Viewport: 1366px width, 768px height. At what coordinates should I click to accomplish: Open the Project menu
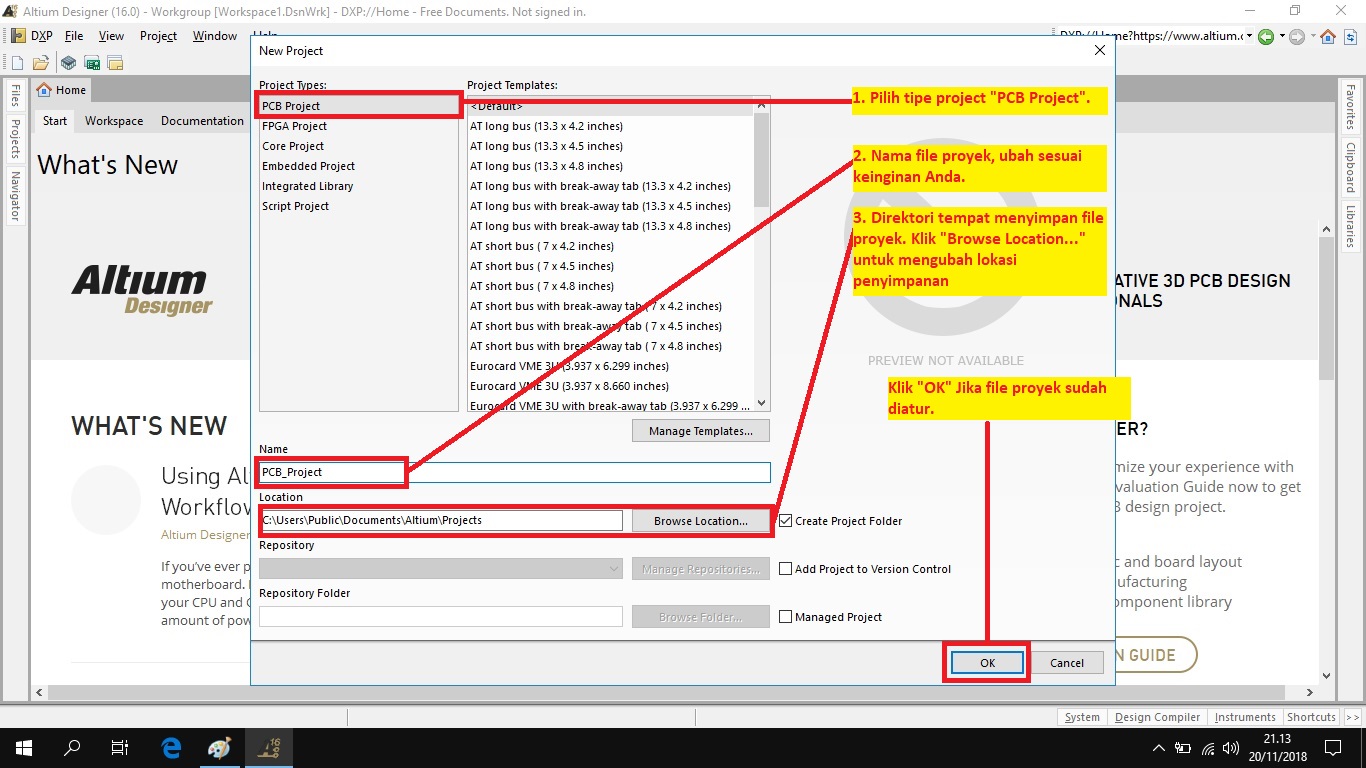(x=158, y=36)
